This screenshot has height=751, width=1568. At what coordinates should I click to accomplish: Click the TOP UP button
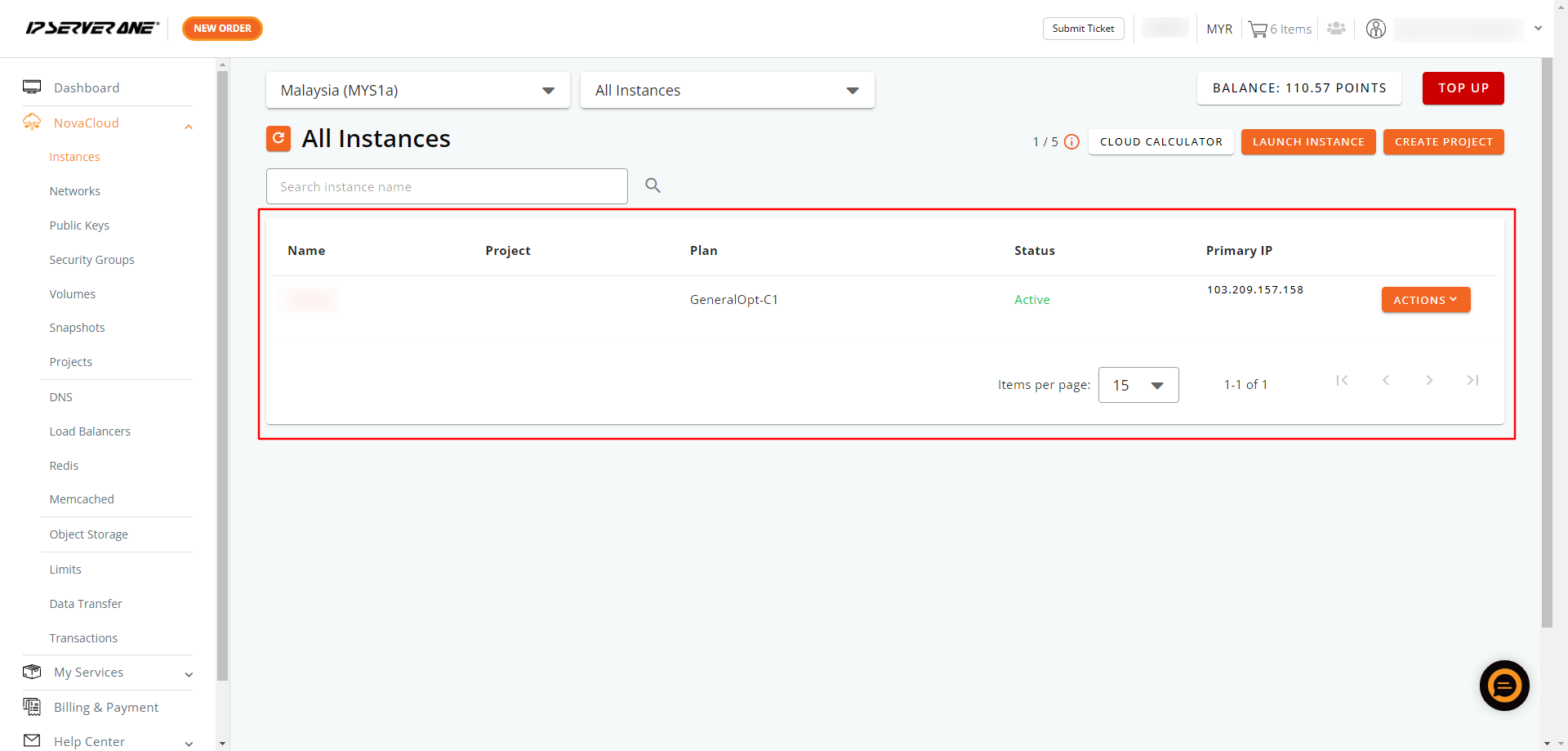tap(1463, 88)
